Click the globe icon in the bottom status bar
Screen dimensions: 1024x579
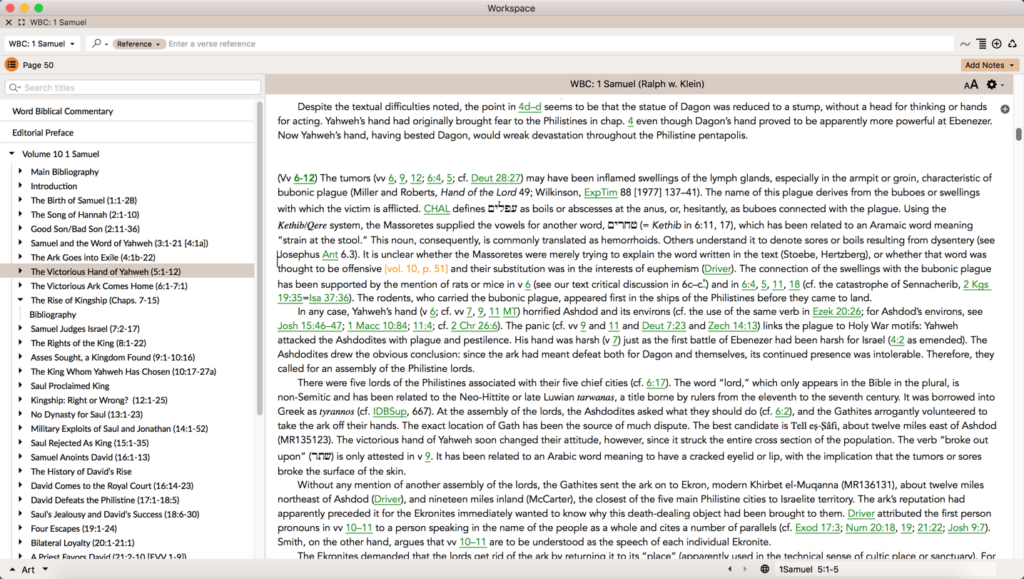pyautogui.click(x=764, y=569)
